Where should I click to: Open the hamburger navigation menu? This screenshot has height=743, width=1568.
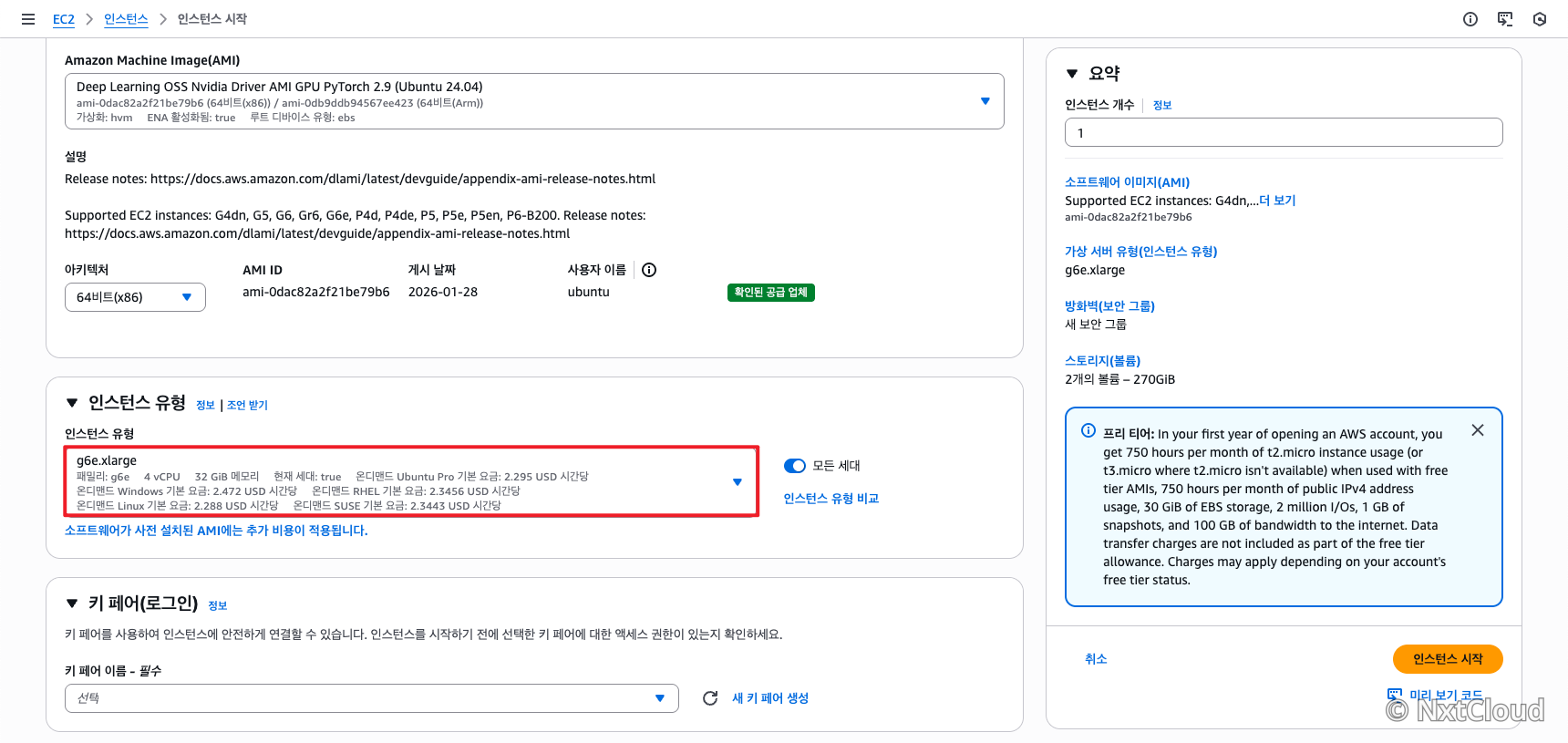click(x=28, y=19)
